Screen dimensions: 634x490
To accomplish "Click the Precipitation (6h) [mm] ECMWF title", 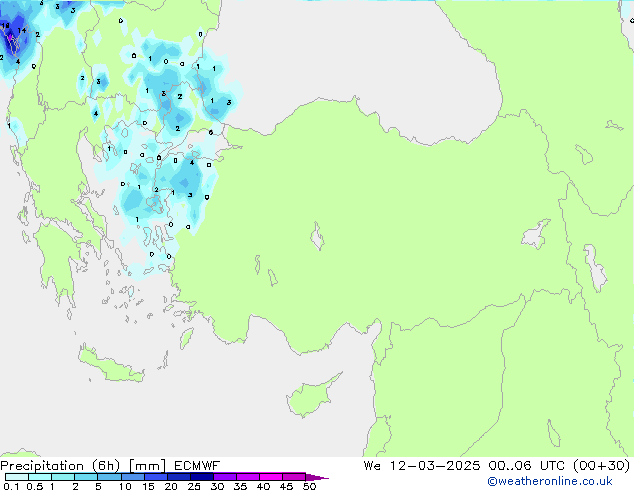I will tap(110, 466).
